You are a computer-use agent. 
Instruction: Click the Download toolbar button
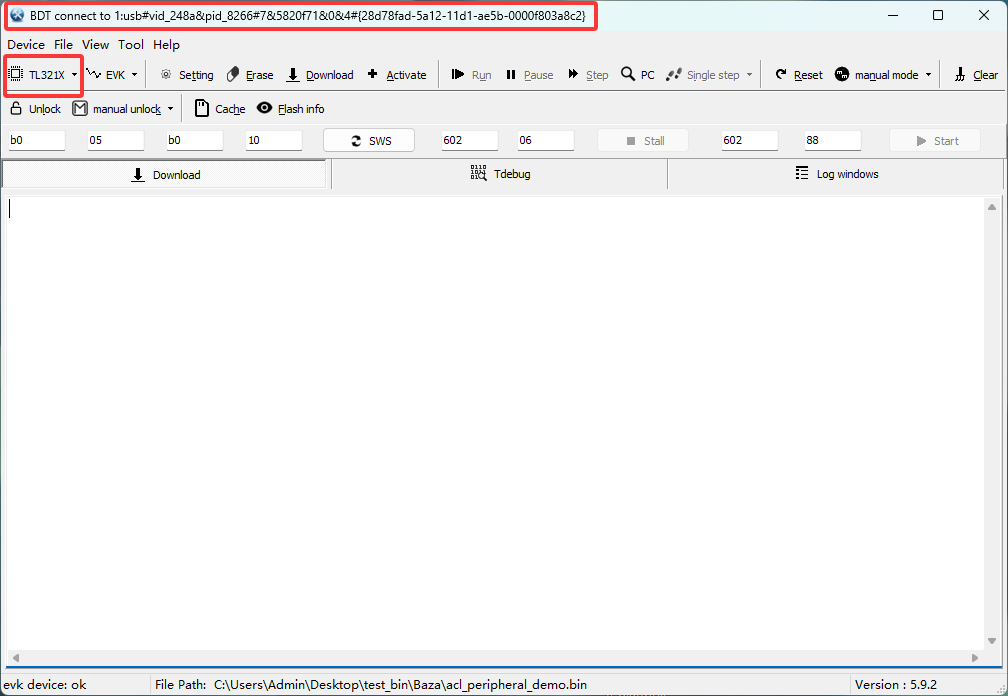coord(320,75)
